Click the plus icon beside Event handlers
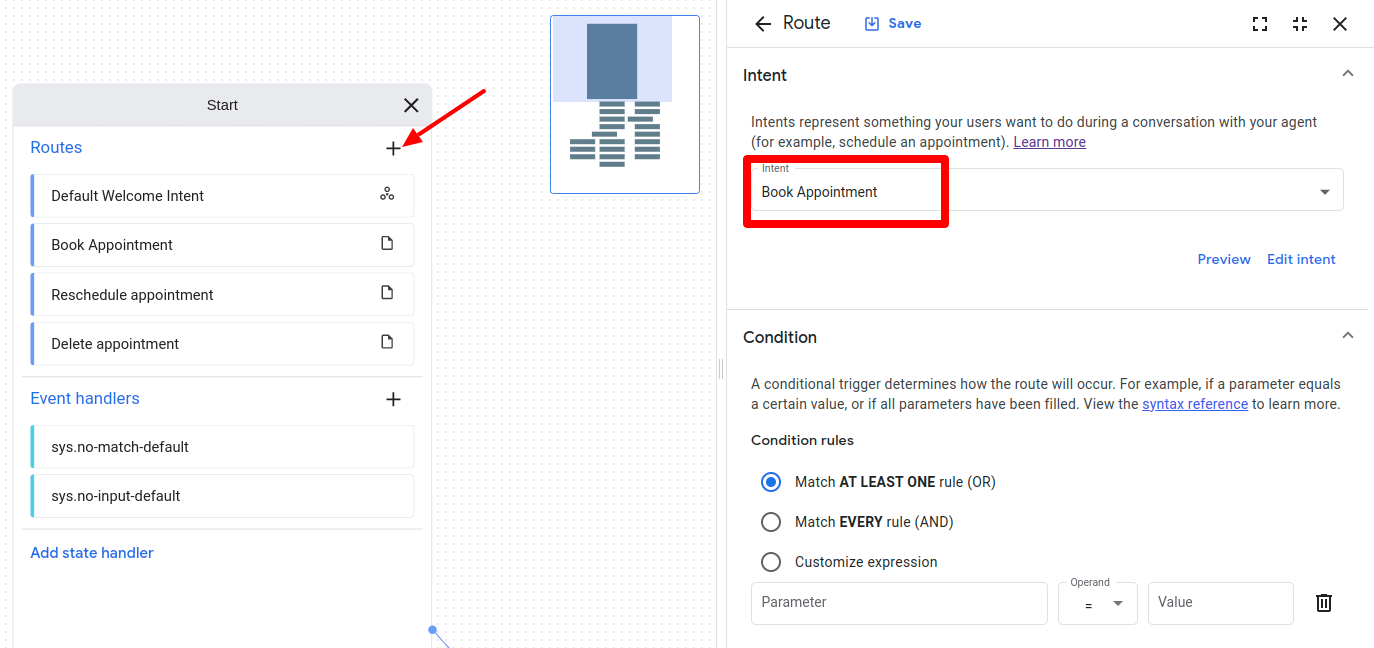The width and height of the screenshot is (1374, 648). tap(393, 399)
